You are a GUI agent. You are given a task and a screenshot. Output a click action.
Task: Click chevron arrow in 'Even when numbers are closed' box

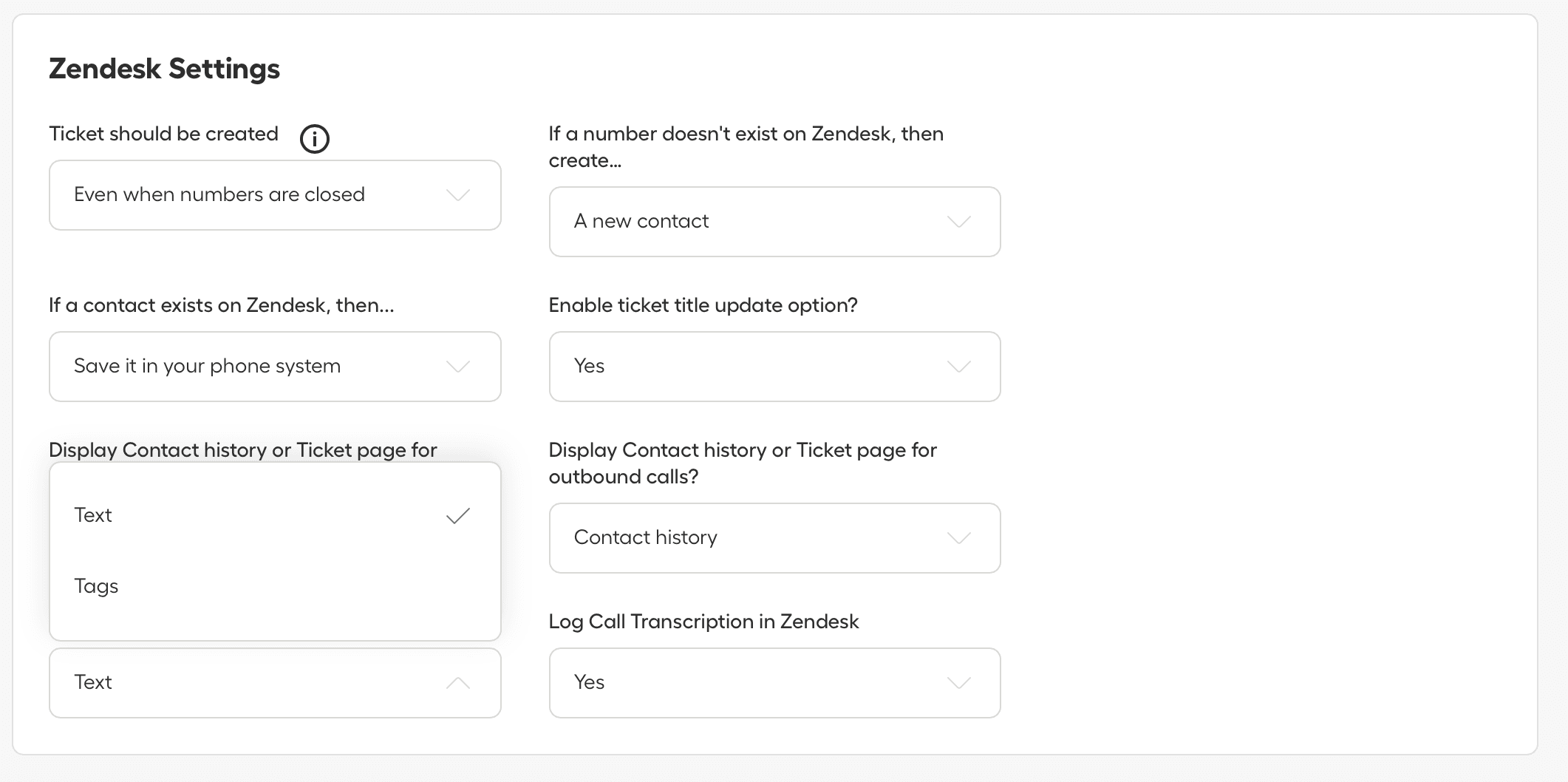pos(458,195)
